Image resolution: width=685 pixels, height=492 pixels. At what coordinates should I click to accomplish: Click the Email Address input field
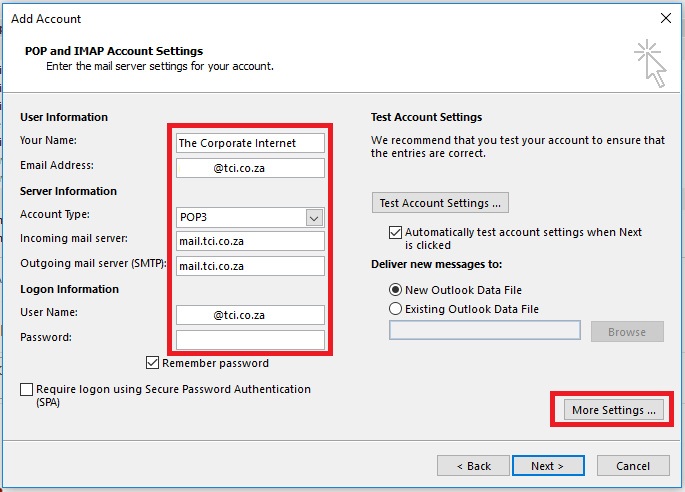coord(250,168)
